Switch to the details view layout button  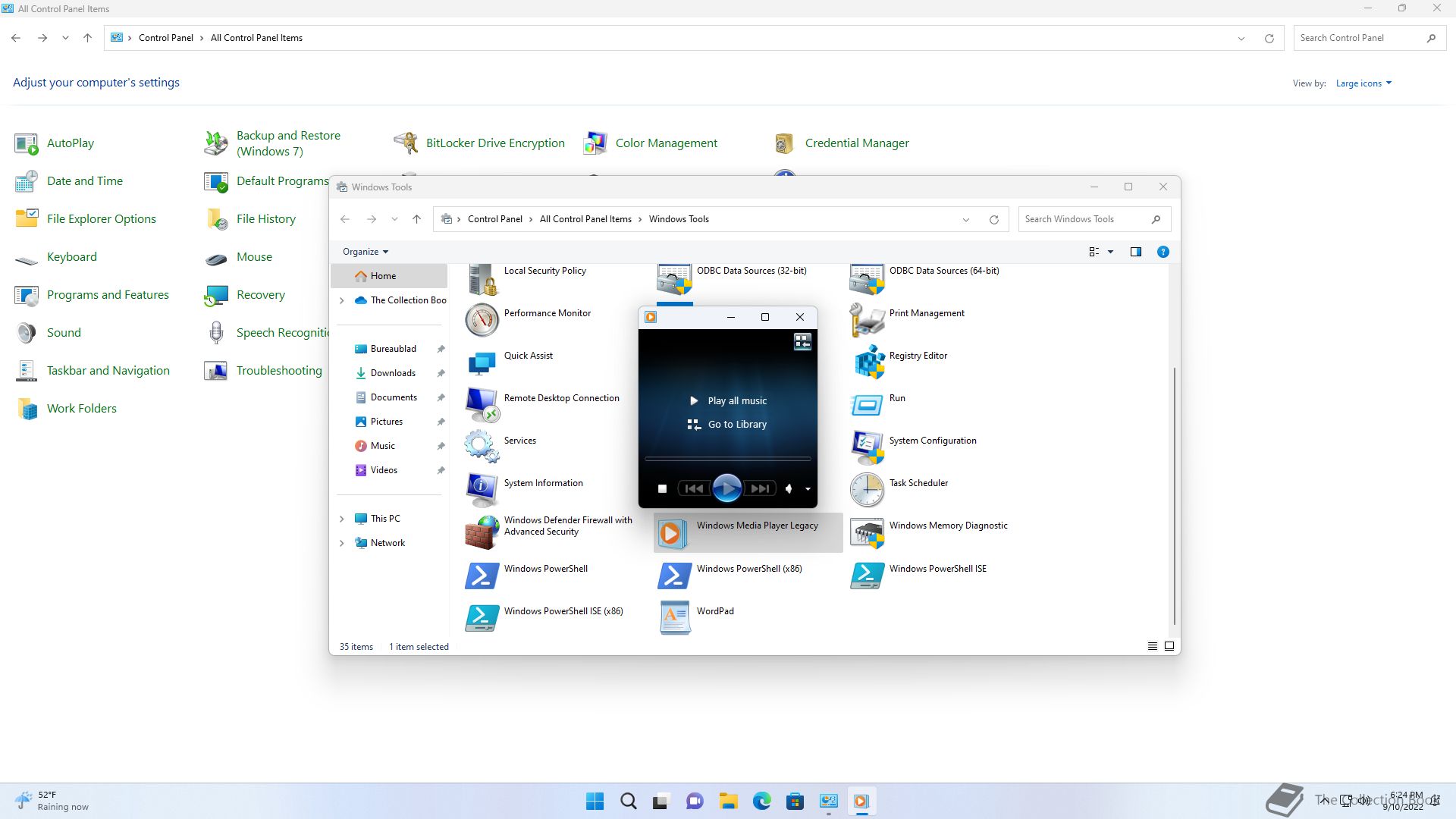pos(1152,646)
